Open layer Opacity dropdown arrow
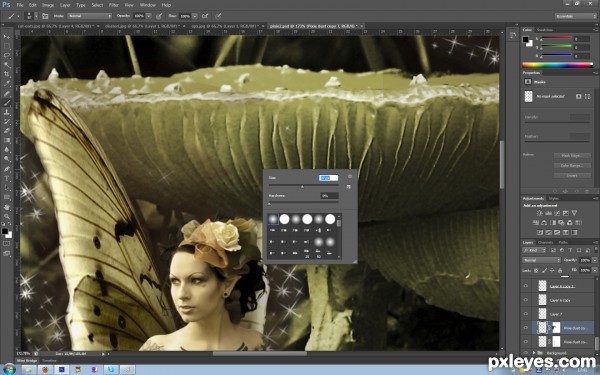 tap(594, 260)
